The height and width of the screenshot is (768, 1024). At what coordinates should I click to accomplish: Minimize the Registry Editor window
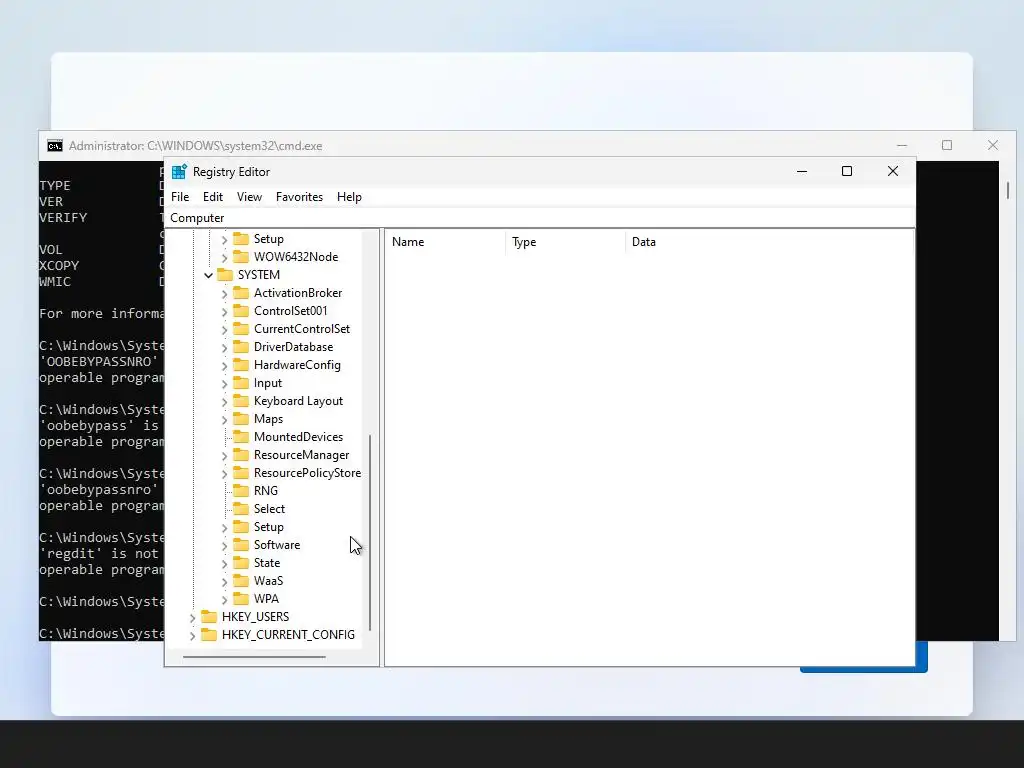point(802,171)
